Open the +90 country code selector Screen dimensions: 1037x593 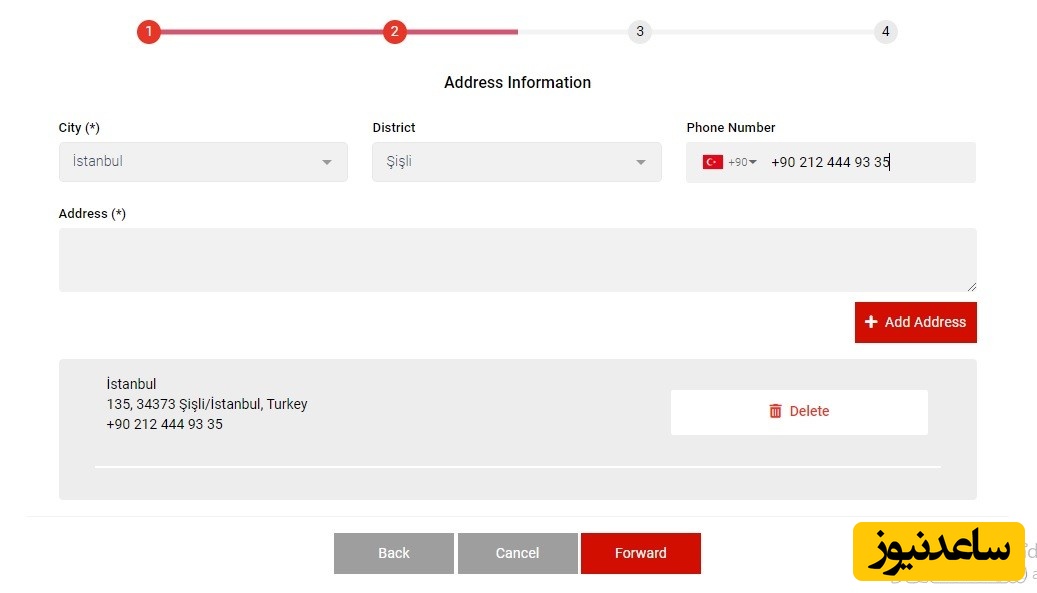coord(742,162)
